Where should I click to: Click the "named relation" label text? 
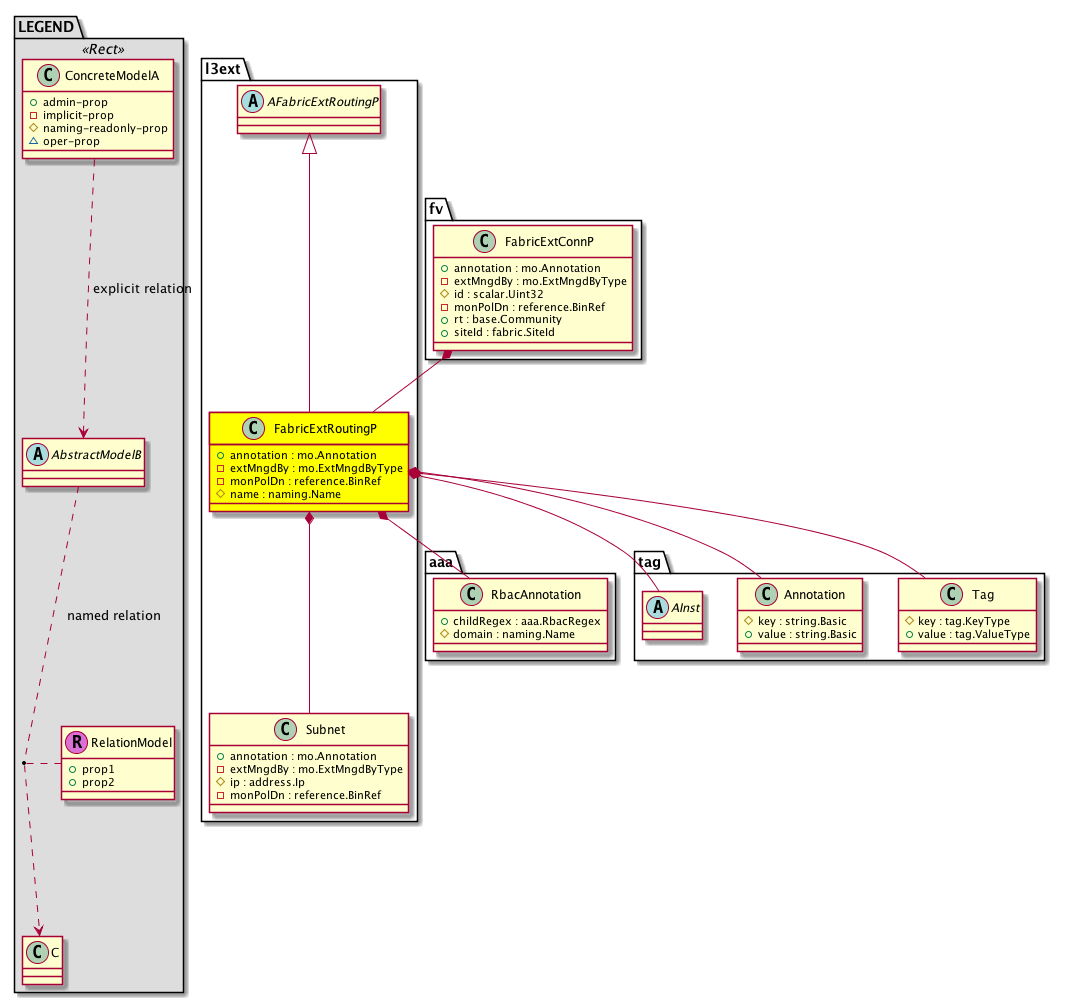click(x=113, y=615)
